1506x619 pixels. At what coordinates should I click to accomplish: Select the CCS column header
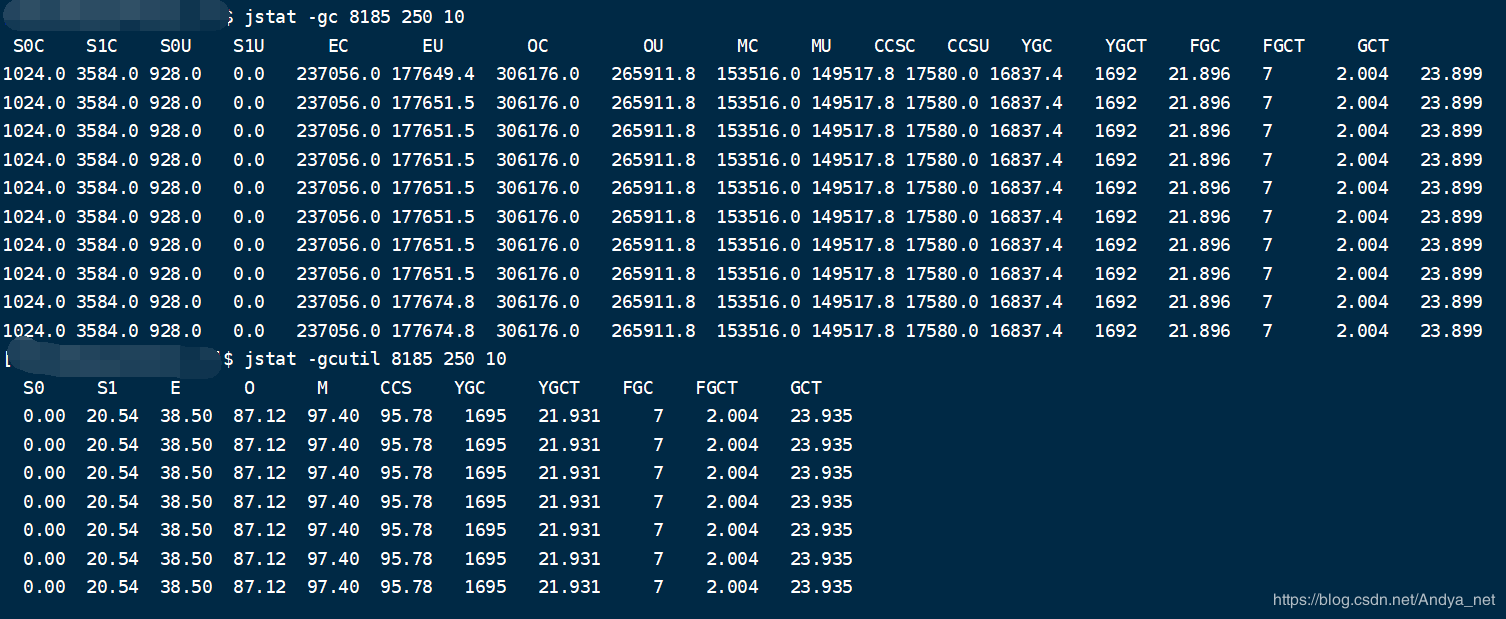tap(396, 388)
